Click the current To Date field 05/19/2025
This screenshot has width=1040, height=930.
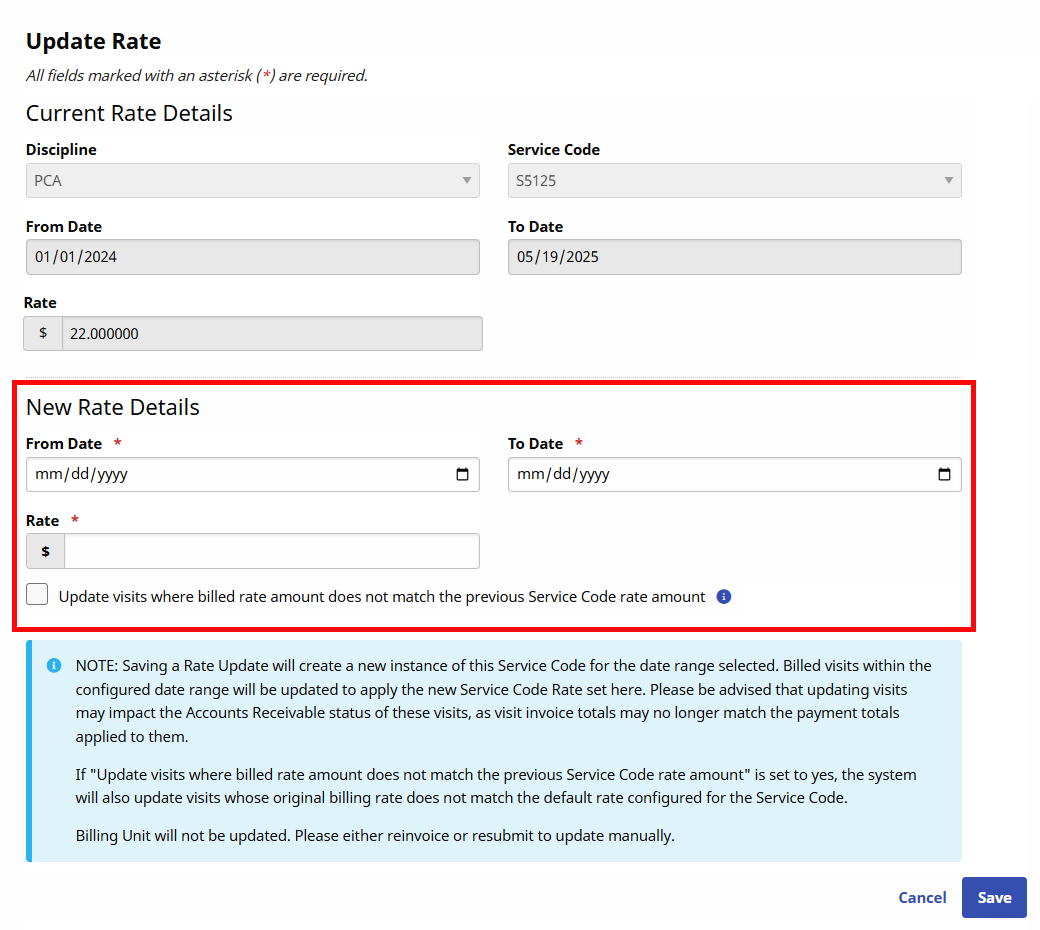click(x=734, y=257)
